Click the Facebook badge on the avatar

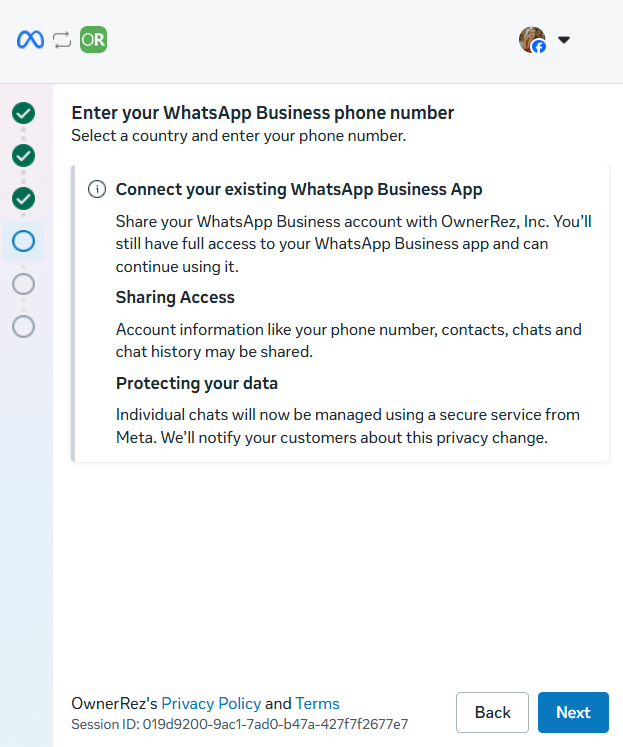(539, 47)
